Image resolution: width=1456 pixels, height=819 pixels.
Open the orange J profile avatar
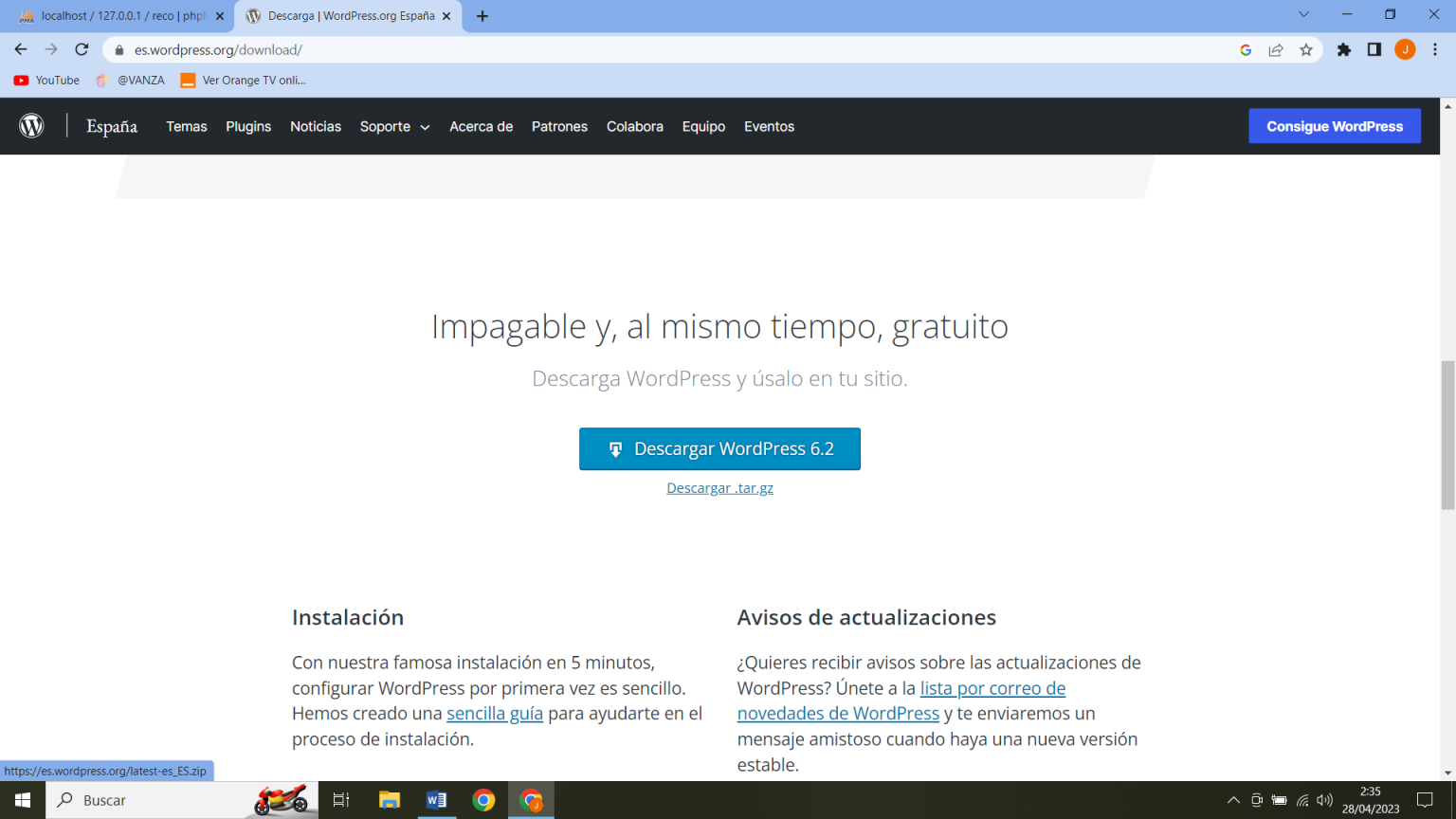tap(1405, 49)
